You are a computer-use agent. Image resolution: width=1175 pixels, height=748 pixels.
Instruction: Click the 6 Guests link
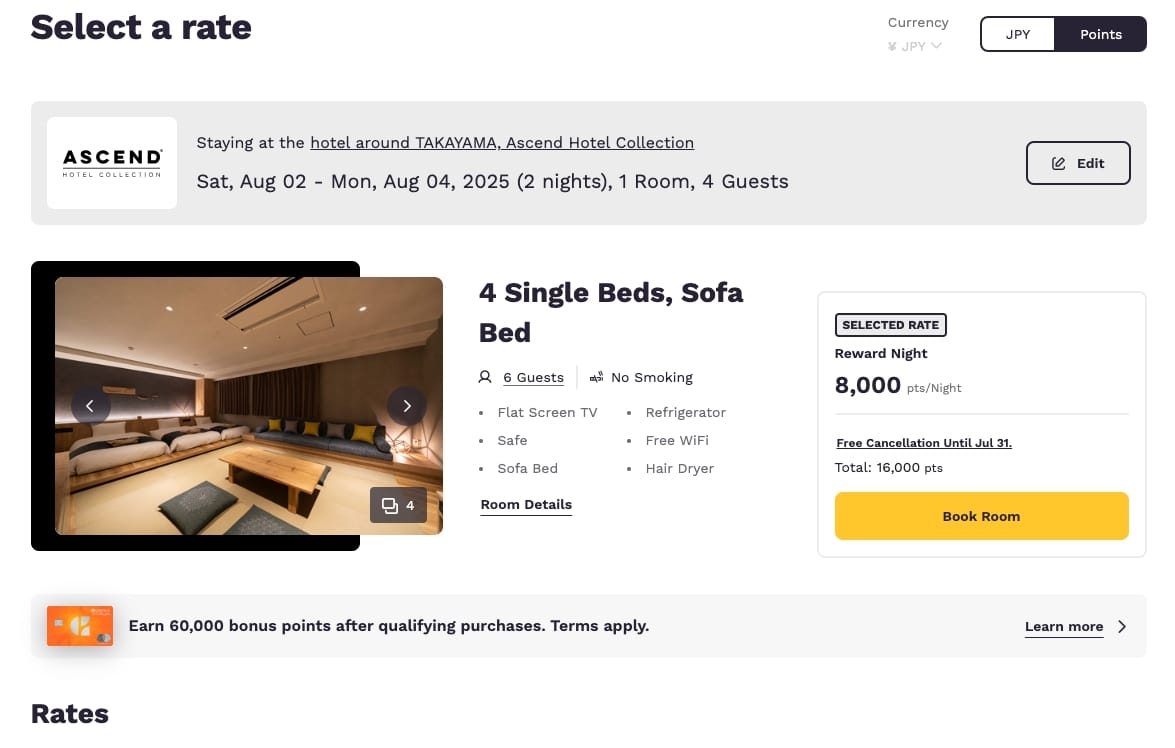point(533,377)
